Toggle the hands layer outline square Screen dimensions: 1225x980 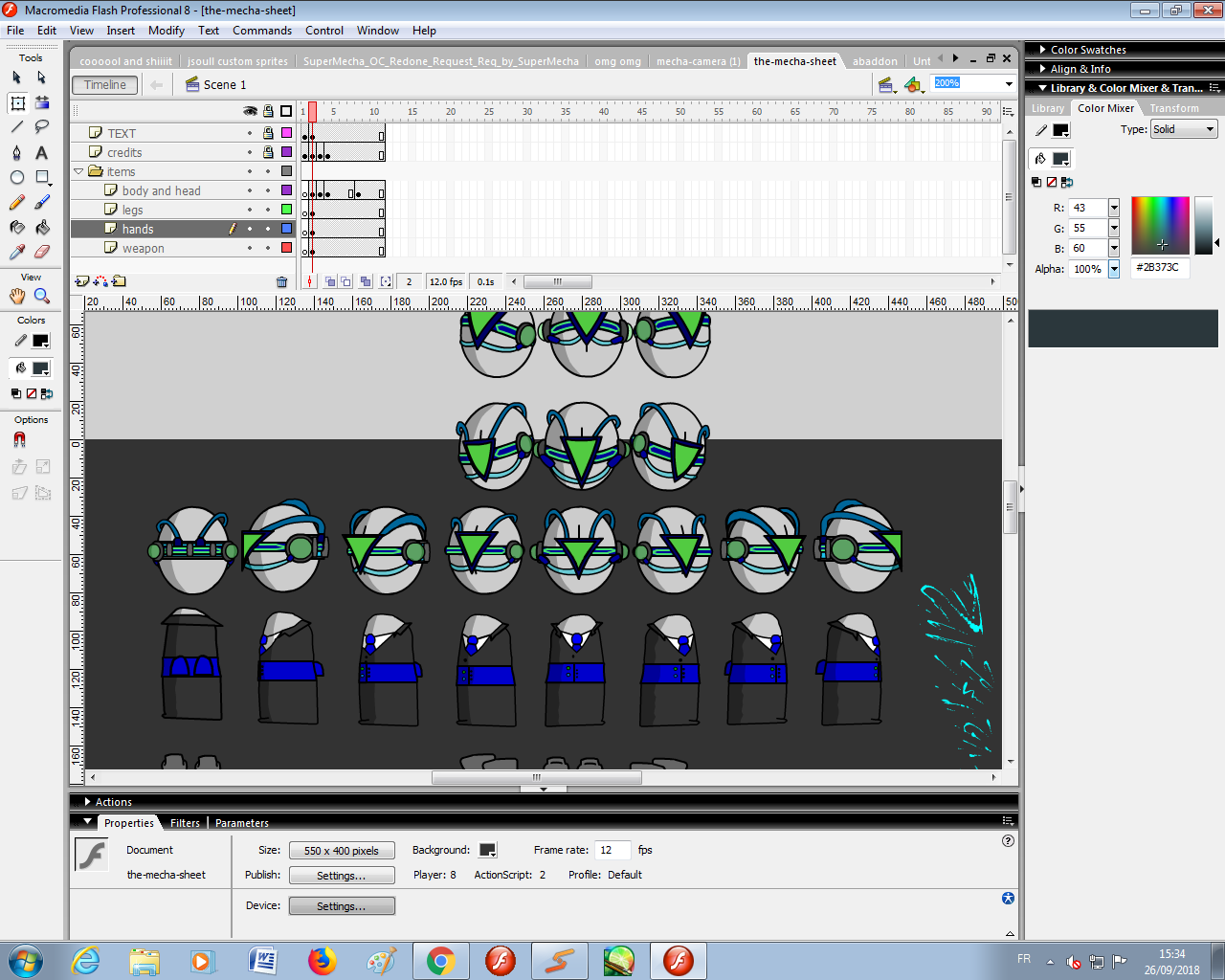(x=286, y=229)
